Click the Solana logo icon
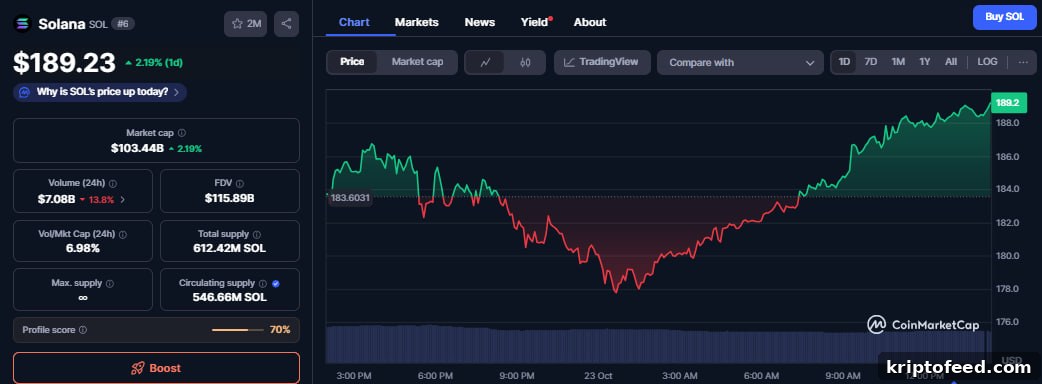The width and height of the screenshot is (1042, 384). [x=23, y=24]
